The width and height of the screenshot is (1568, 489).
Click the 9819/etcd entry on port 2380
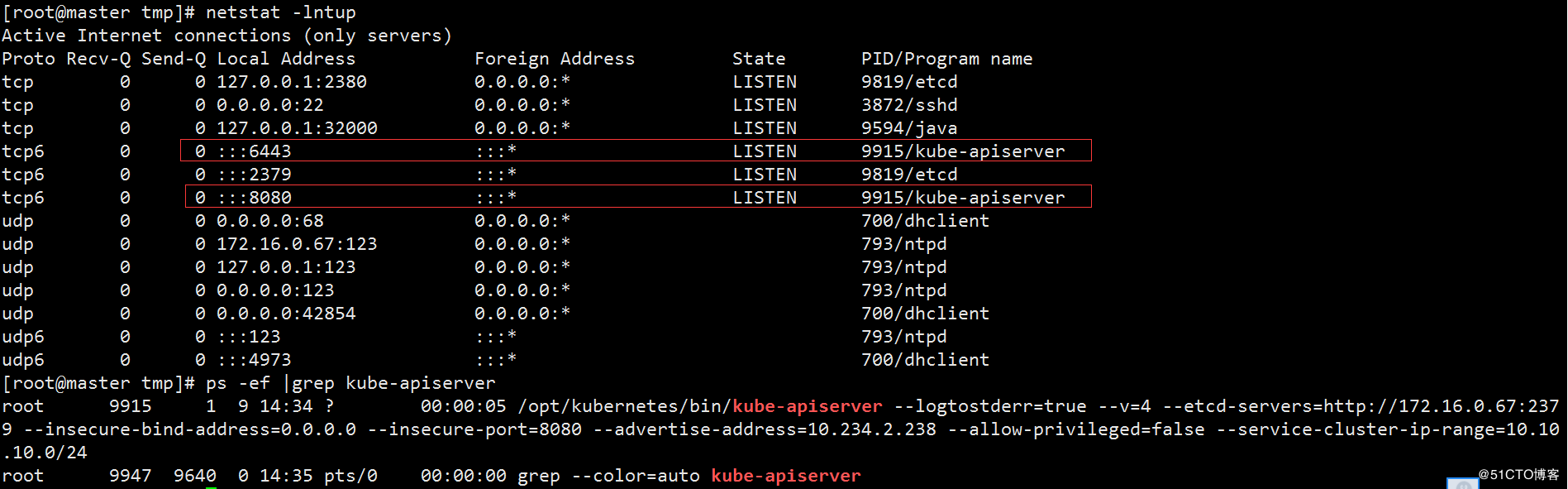pyautogui.click(x=909, y=82)
